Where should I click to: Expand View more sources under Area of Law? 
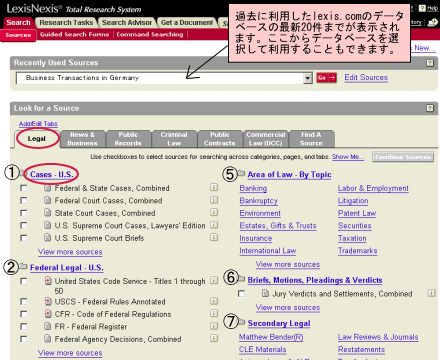pyautogui.click(x=288, y=264)
